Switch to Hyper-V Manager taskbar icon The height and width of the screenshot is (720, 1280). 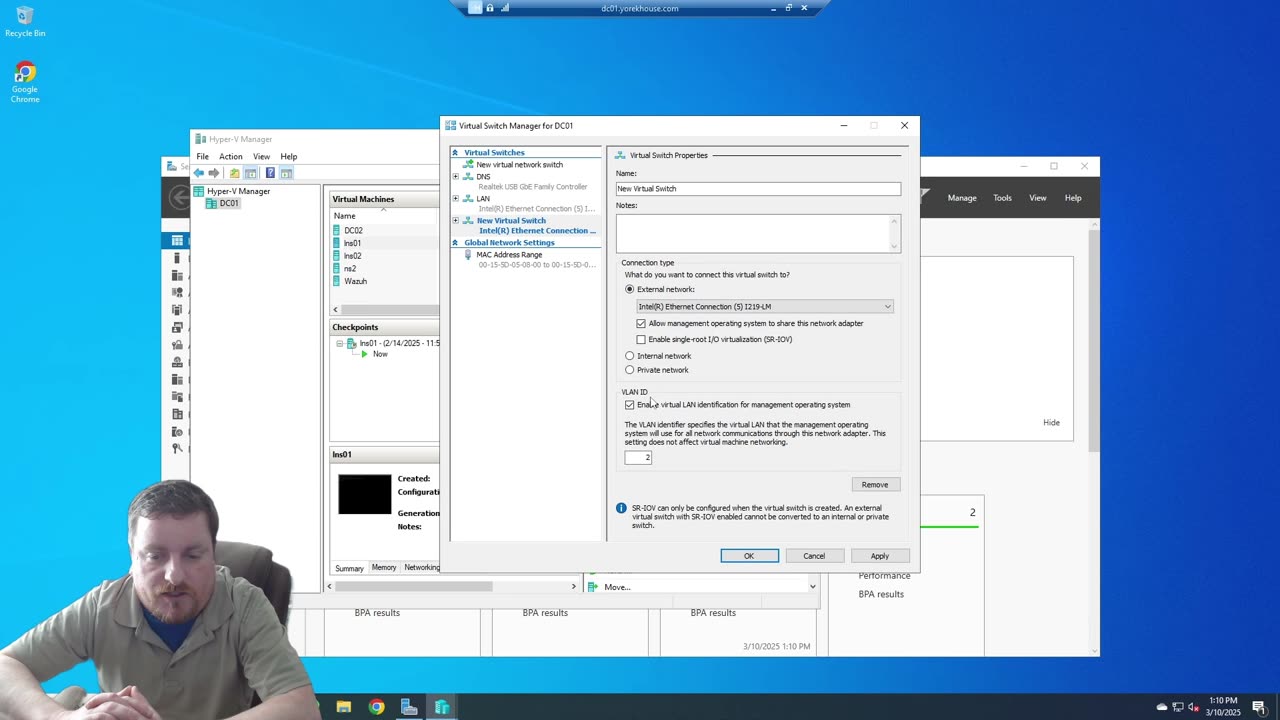point(442,707)
